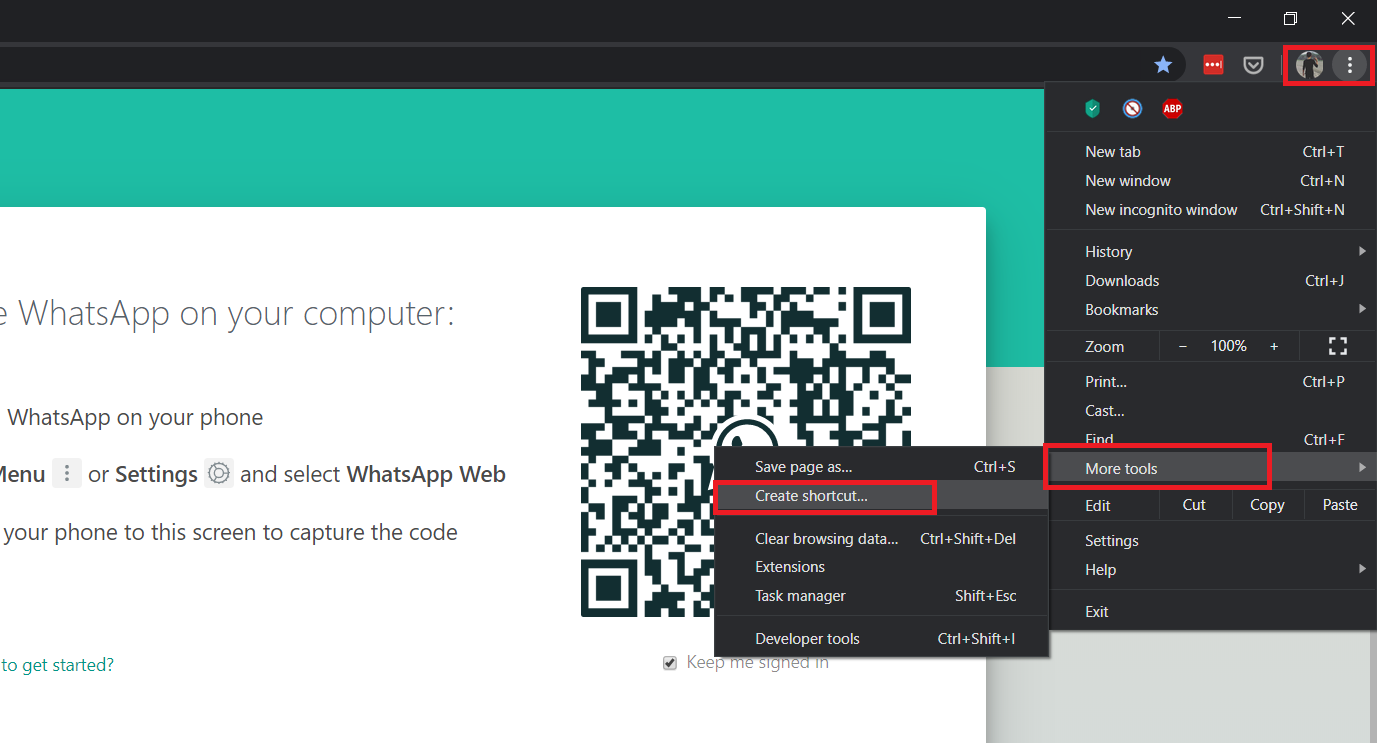
Task: Choose Print... from the menu
Action: (x=1211, y=381)
